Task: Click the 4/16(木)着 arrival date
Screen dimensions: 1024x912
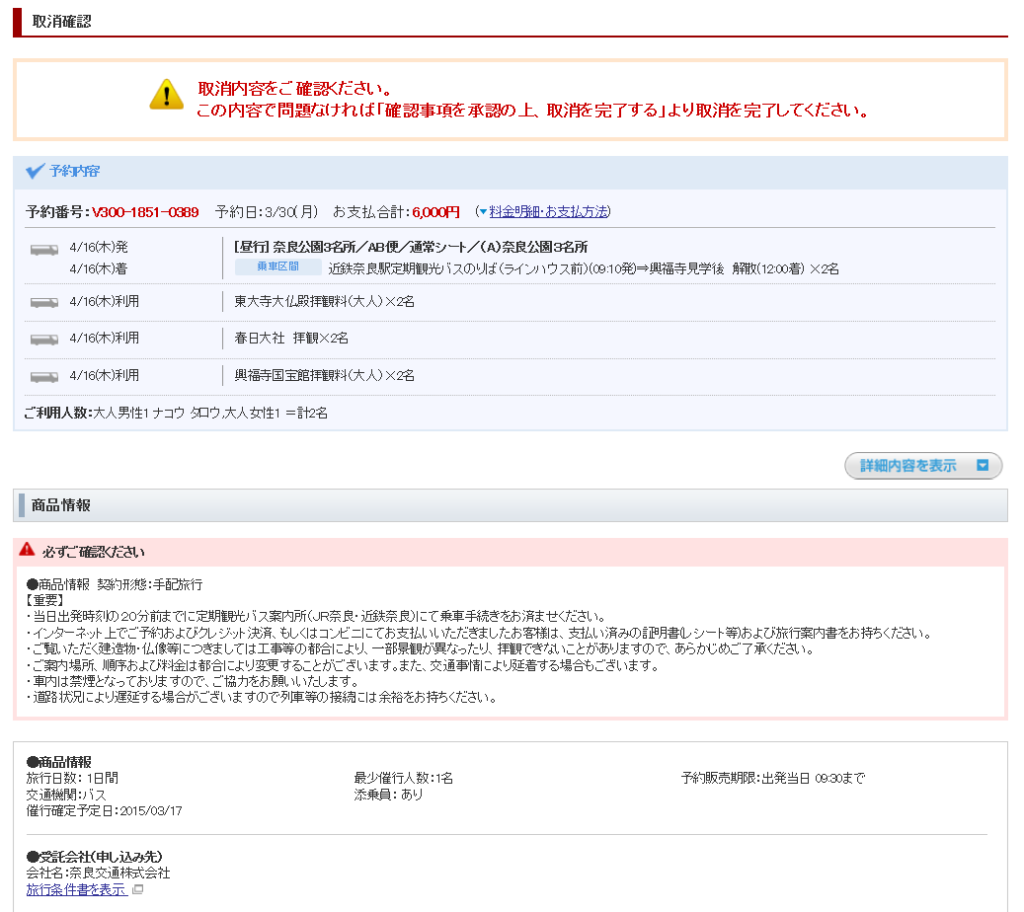Action: [99, 269]
